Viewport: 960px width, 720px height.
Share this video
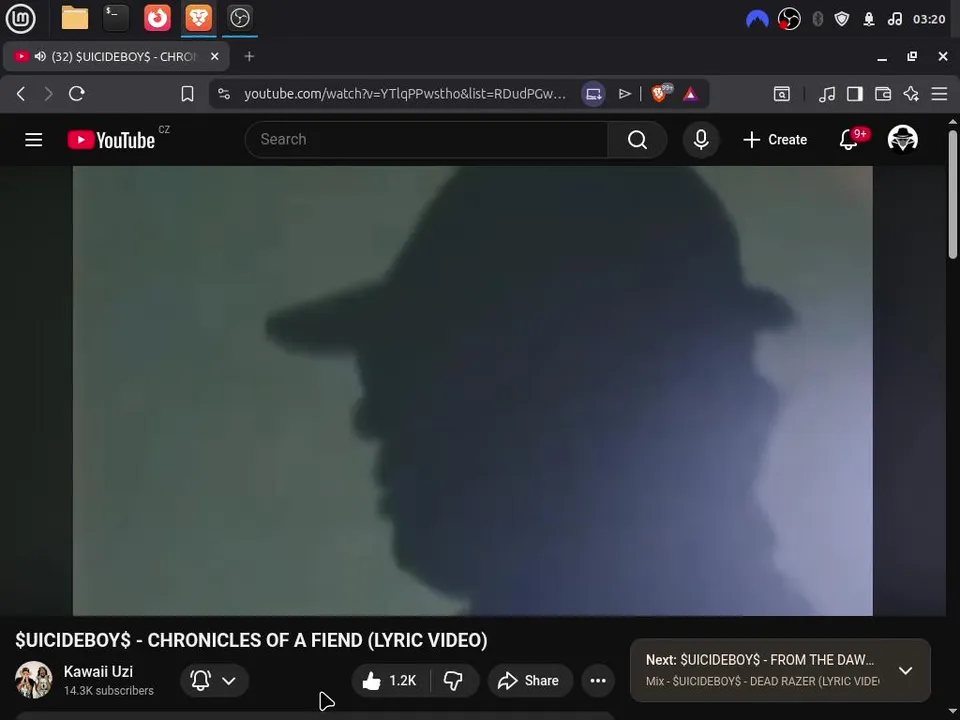[530, 680]
